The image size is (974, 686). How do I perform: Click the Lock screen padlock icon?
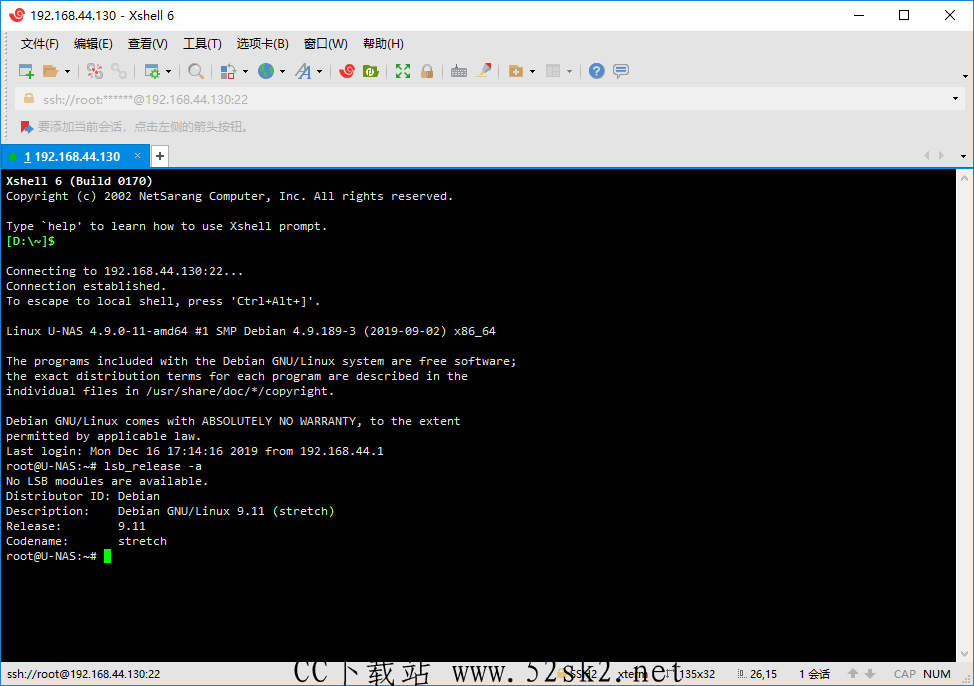[427, 71]
